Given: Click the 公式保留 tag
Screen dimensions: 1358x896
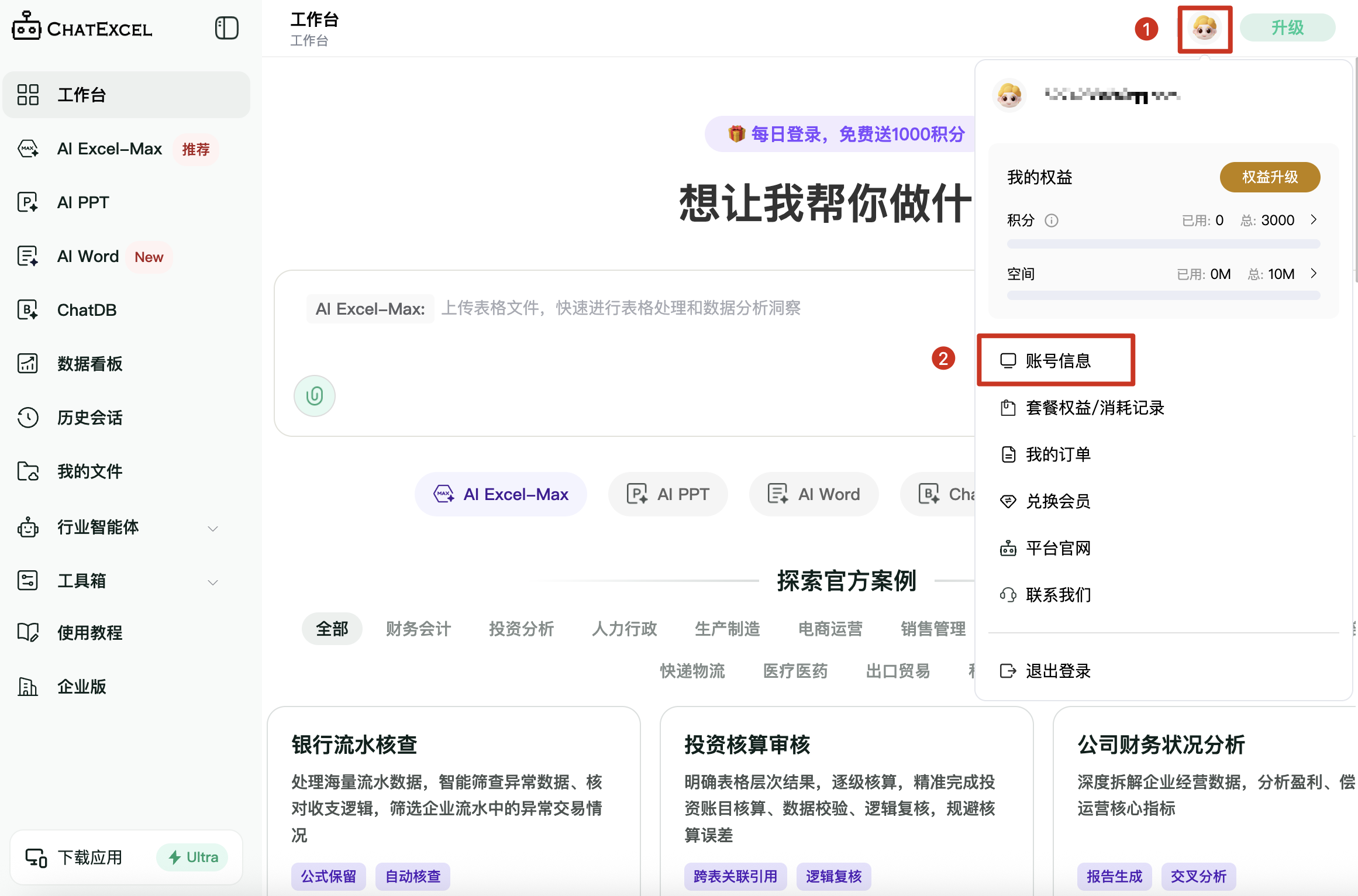Looking at the screenshot, I should pos(329,876).
